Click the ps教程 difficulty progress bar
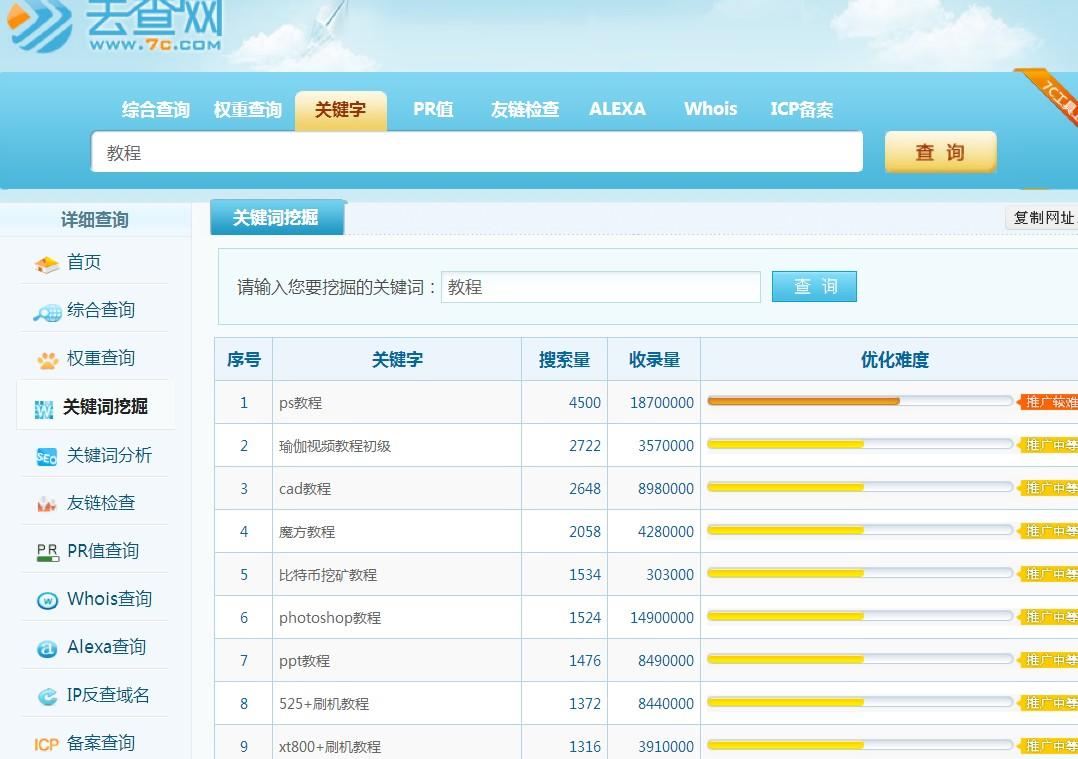Image resolution: width=1078 pixels, height=759 pixels. tap(860, 402)
